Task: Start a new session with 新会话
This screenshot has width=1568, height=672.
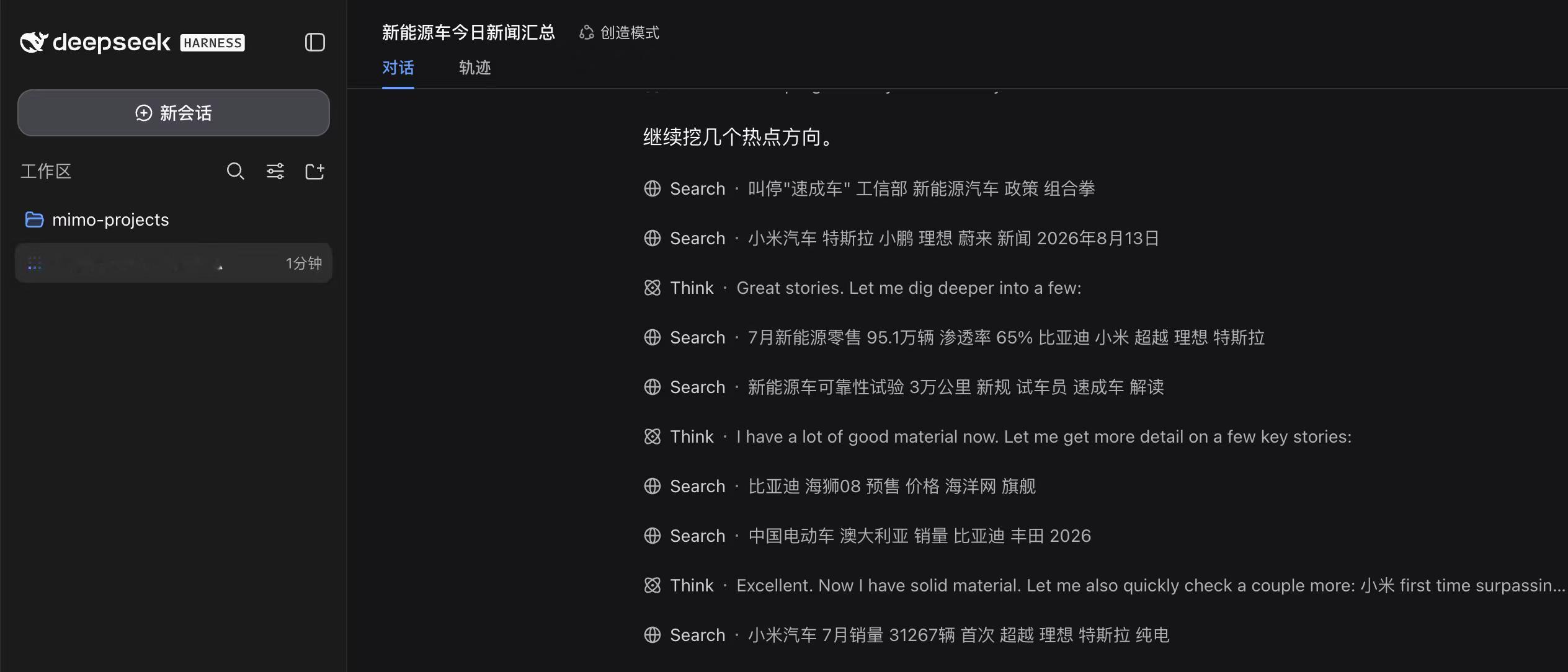Action: [x=174, y=113]
